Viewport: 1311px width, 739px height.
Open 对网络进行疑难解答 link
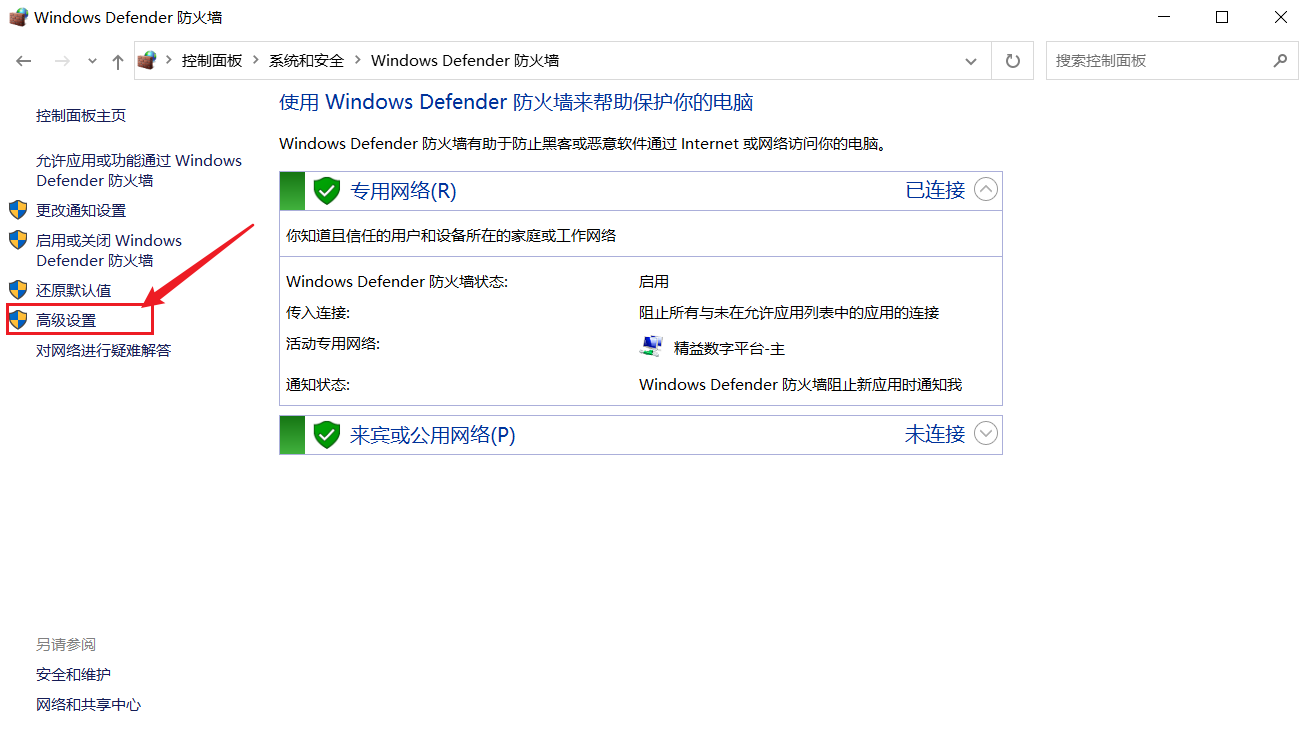click(104, 351)
